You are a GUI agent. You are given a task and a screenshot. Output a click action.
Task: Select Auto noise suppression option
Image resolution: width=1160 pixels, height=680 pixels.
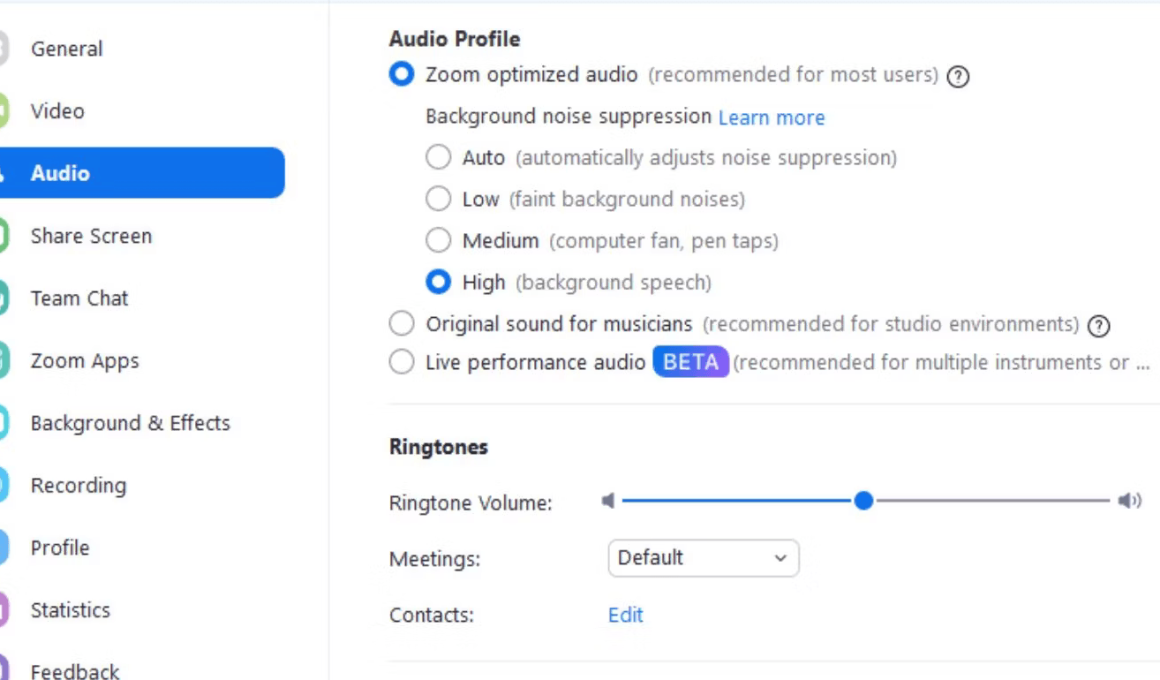[x=438, y=157]
